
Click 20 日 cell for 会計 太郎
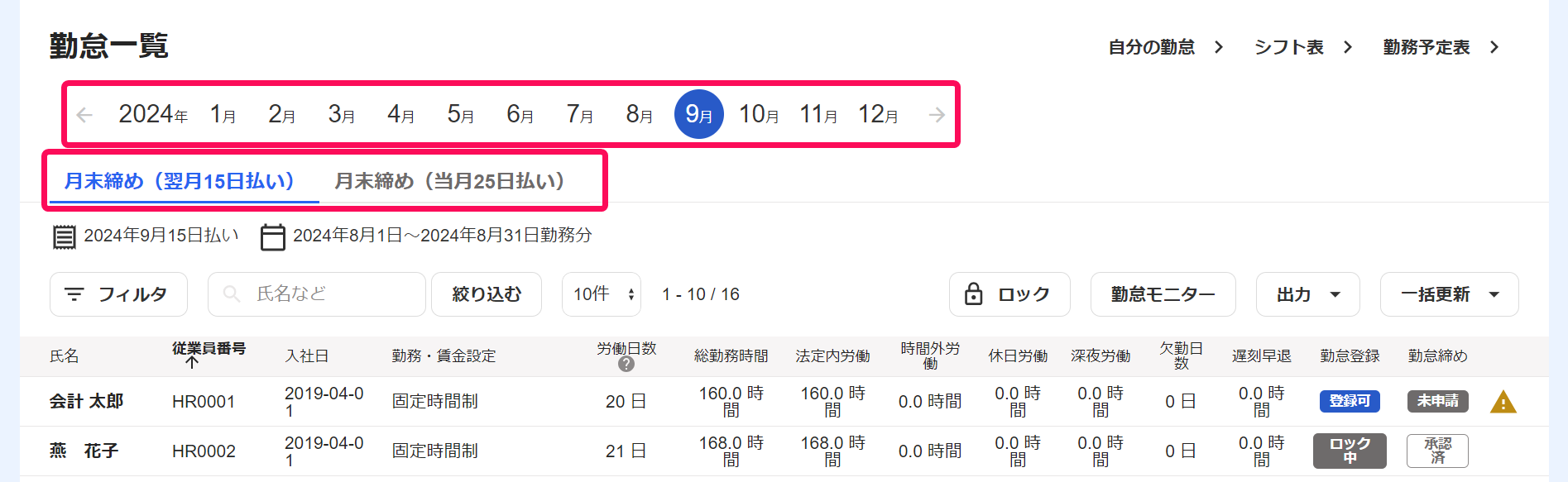(x=626, y=402)
